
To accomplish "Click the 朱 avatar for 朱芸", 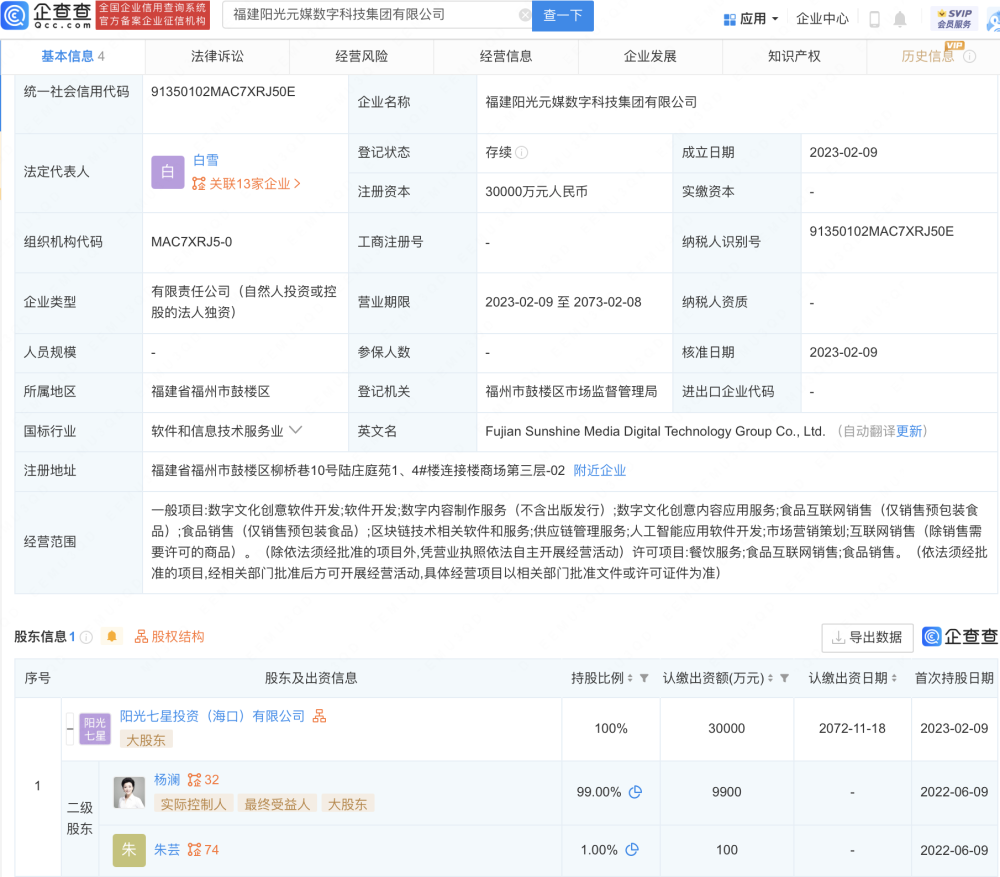I will (129, 850).
